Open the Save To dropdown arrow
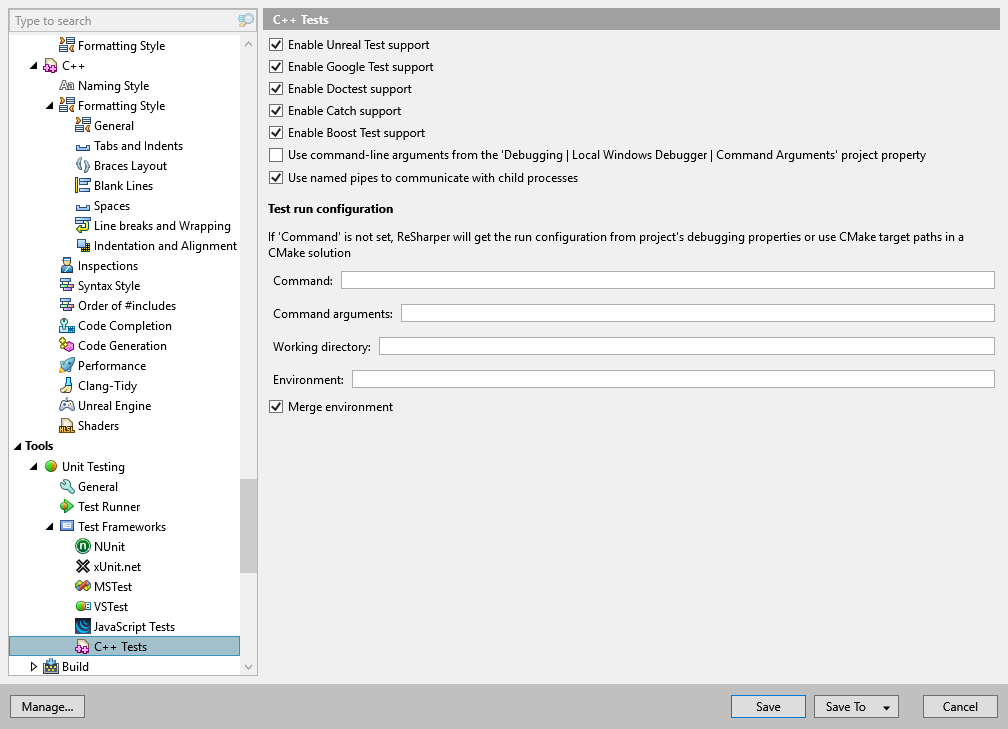This screenshot has width=1008, height=729. click(x=886, y=708)
